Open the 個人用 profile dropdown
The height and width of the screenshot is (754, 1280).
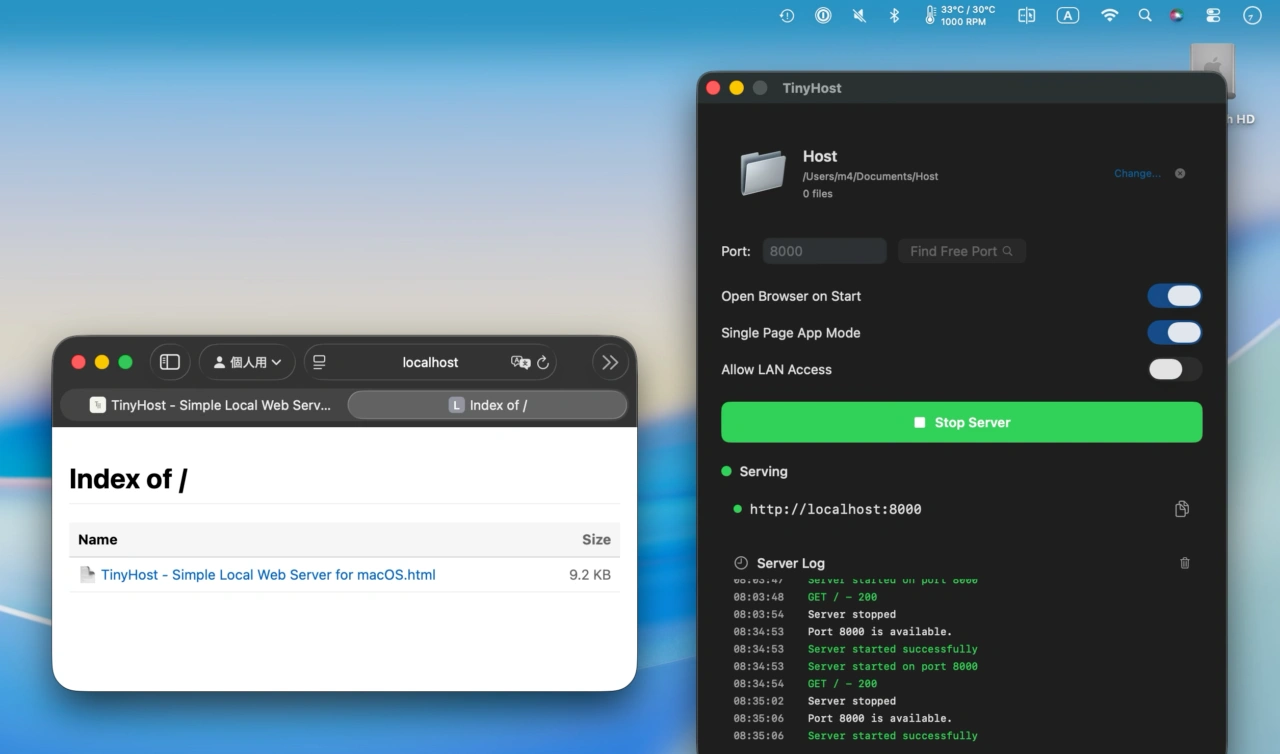(247, 362)
